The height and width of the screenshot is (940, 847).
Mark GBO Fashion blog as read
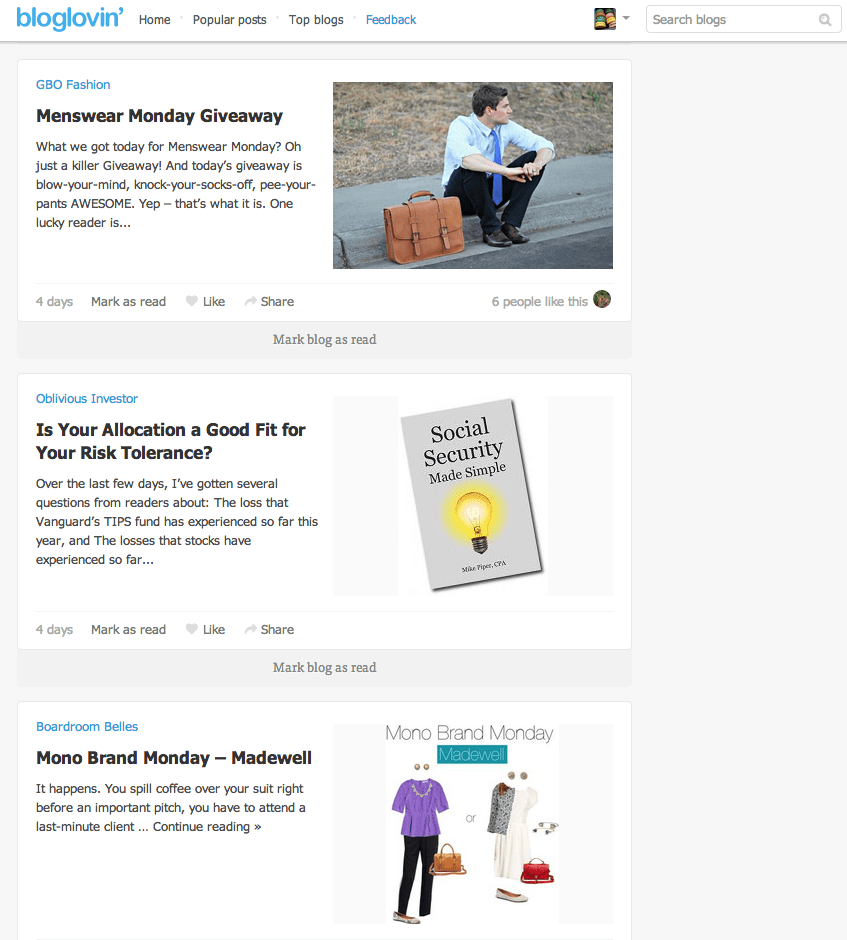click(x=324, y=340)
